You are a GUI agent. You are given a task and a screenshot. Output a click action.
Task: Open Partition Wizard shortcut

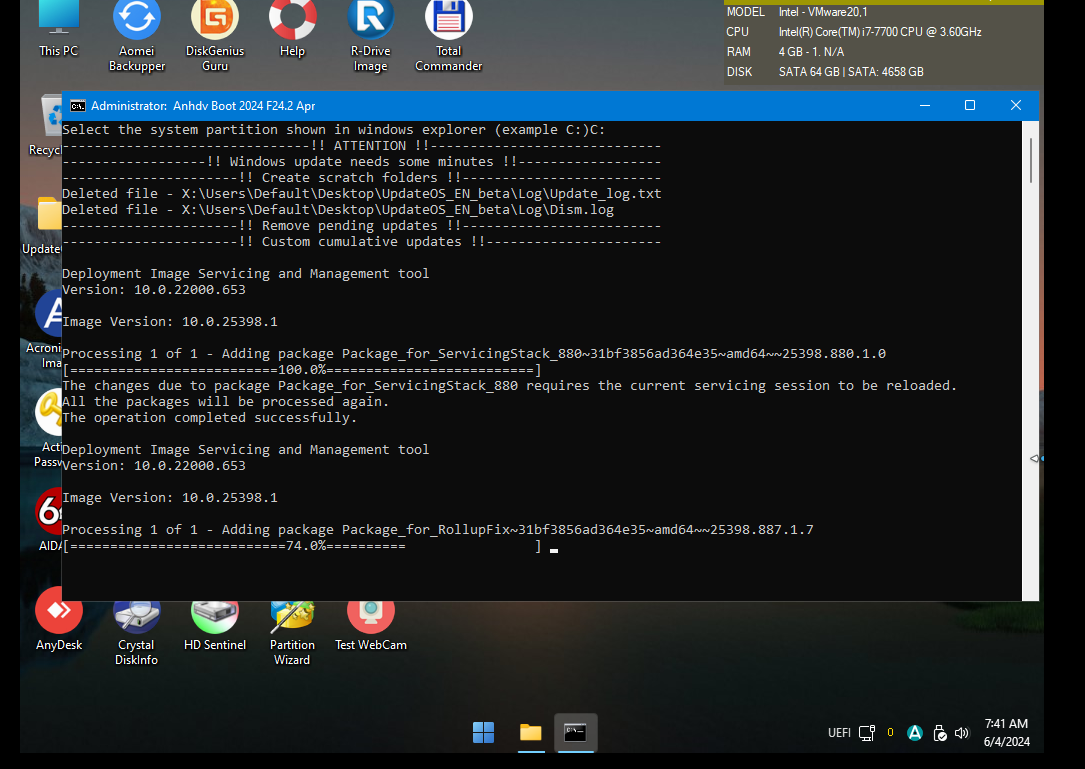pyautogui.click(x=292, y=631)
